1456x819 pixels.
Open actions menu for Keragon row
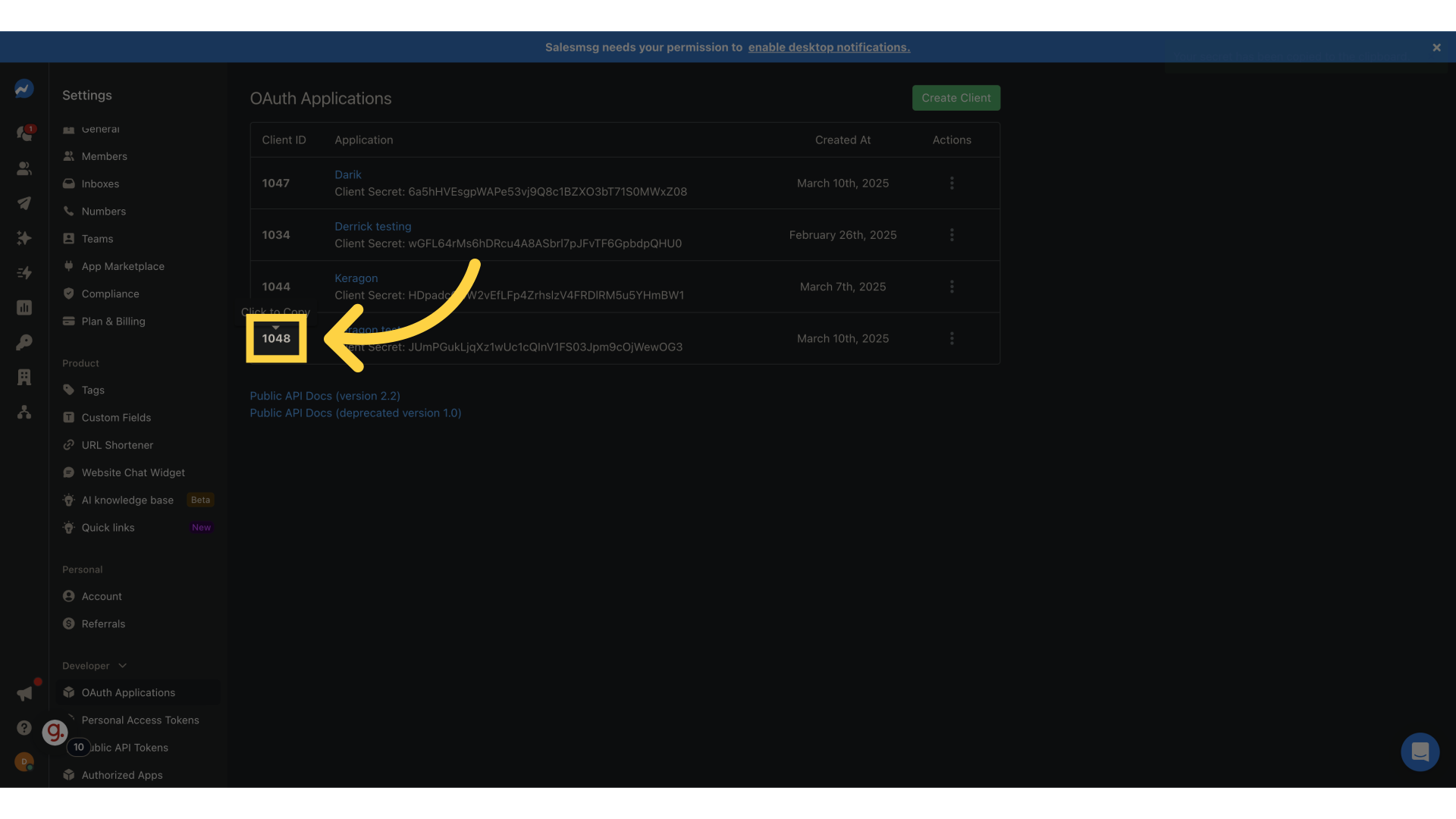(x=952, y=287)
